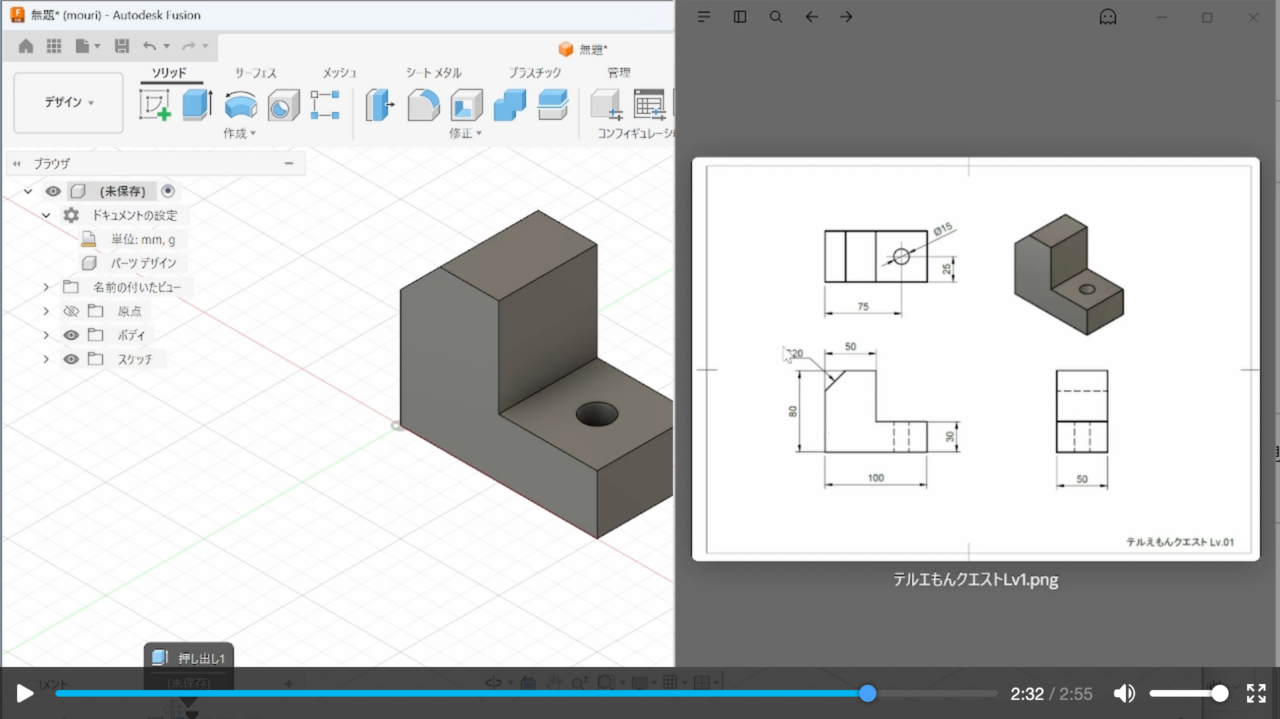1280x719 pixels.
Task: Select the Combine tool
Action: click(x=510, y=104)
